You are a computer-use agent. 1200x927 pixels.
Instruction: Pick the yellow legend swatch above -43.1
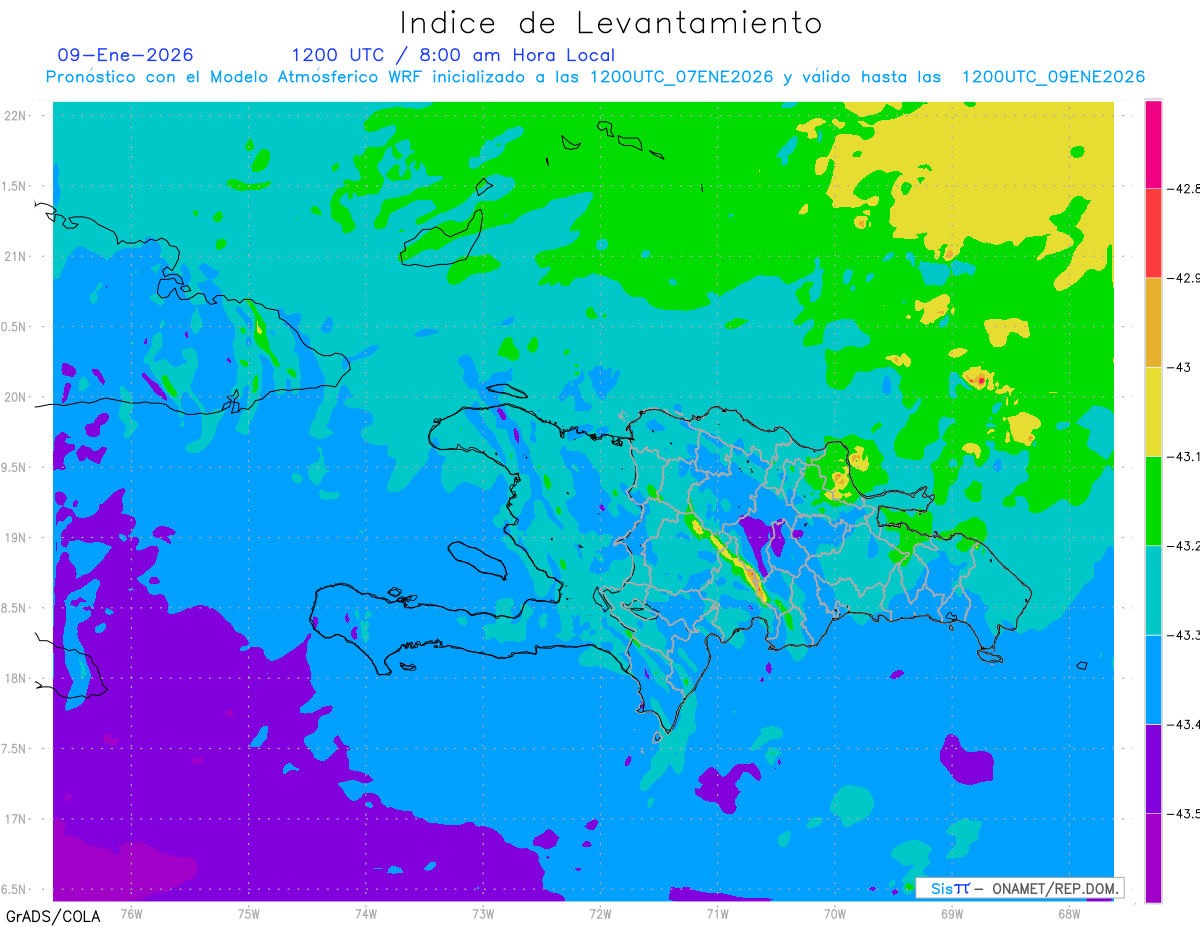coord(1153,411)
